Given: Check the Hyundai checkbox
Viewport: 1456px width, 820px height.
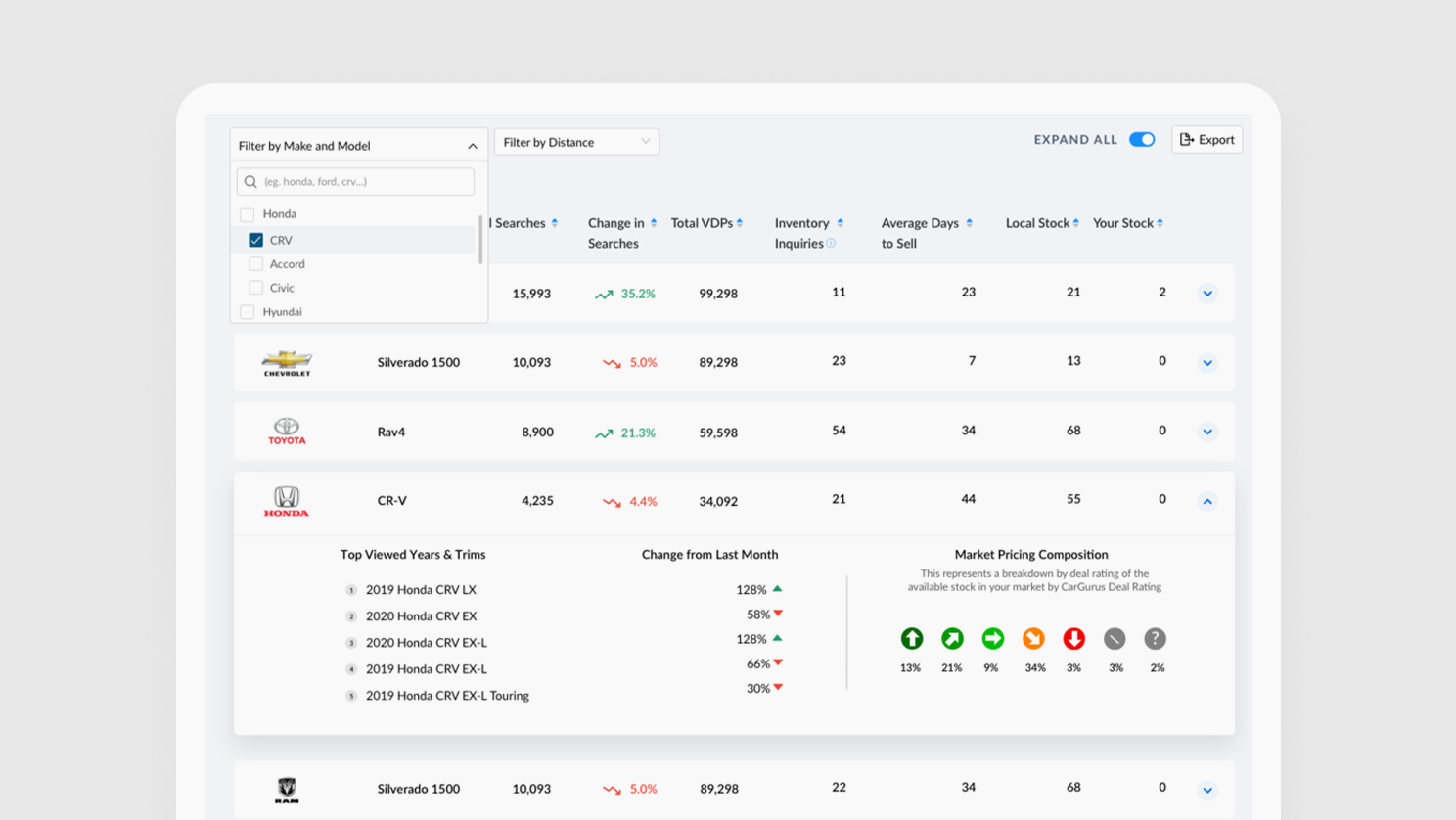Looking at the screenshot, I should coord(247,312).
